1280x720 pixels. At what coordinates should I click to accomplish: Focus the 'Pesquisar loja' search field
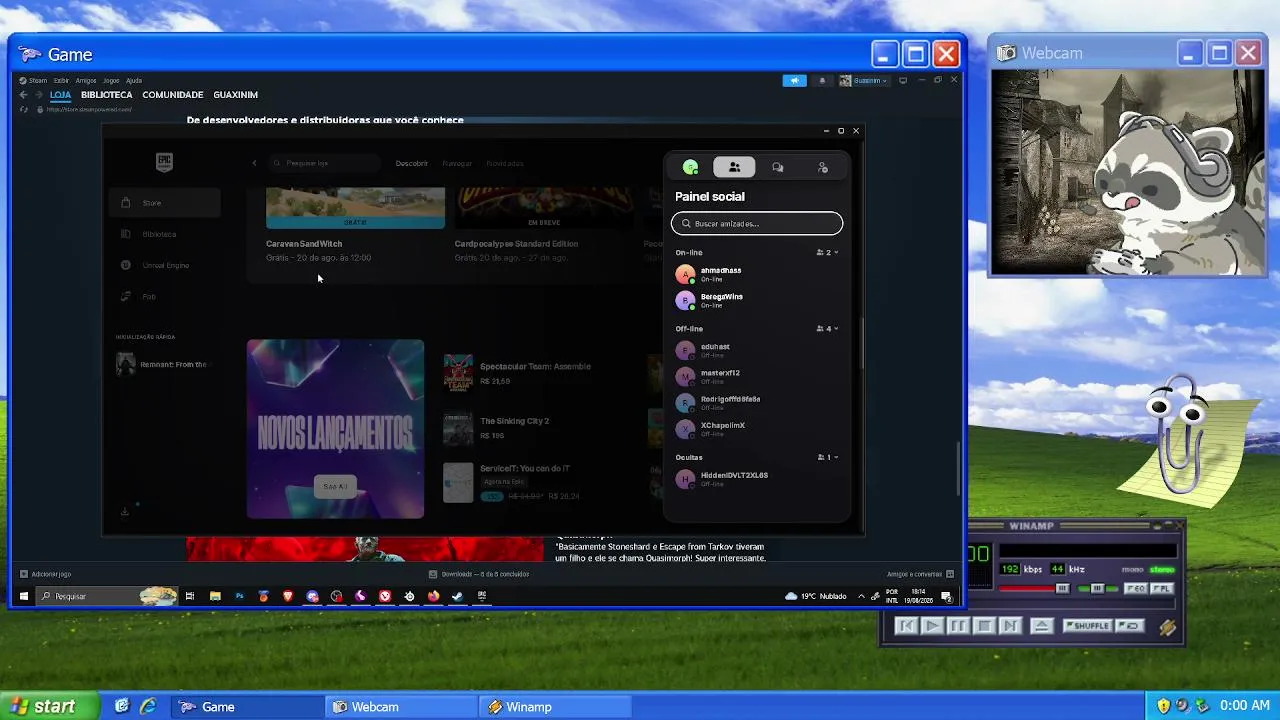click(x=324, y=163)
